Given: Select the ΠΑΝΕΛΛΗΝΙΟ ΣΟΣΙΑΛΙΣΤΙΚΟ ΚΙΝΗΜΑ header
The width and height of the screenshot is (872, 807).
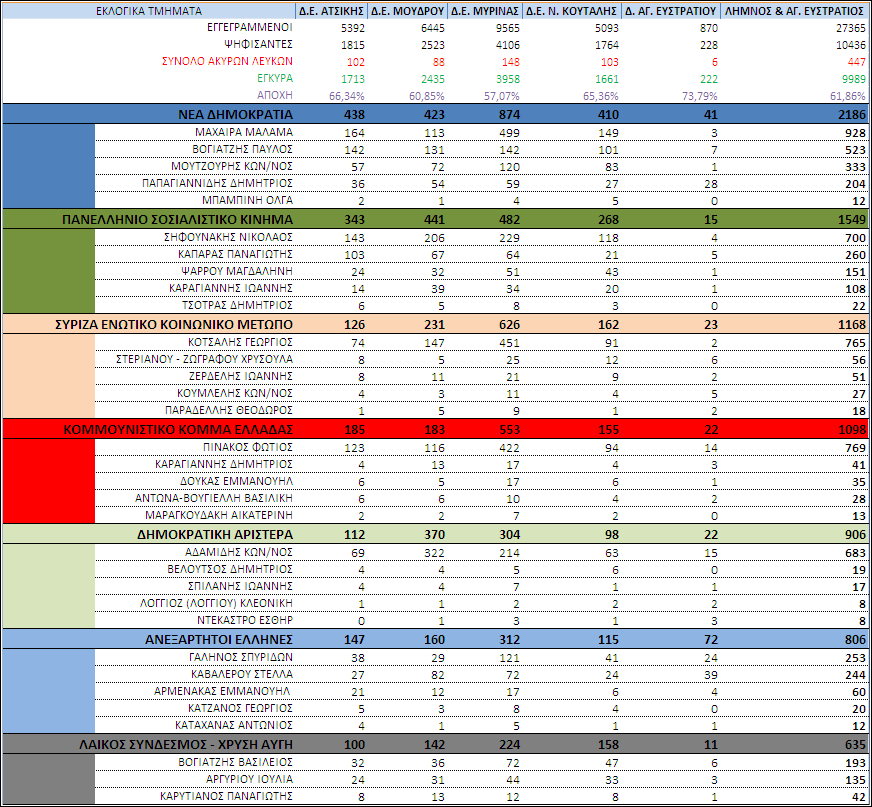Looking at the screenshot, I should (x=177, y=219).
